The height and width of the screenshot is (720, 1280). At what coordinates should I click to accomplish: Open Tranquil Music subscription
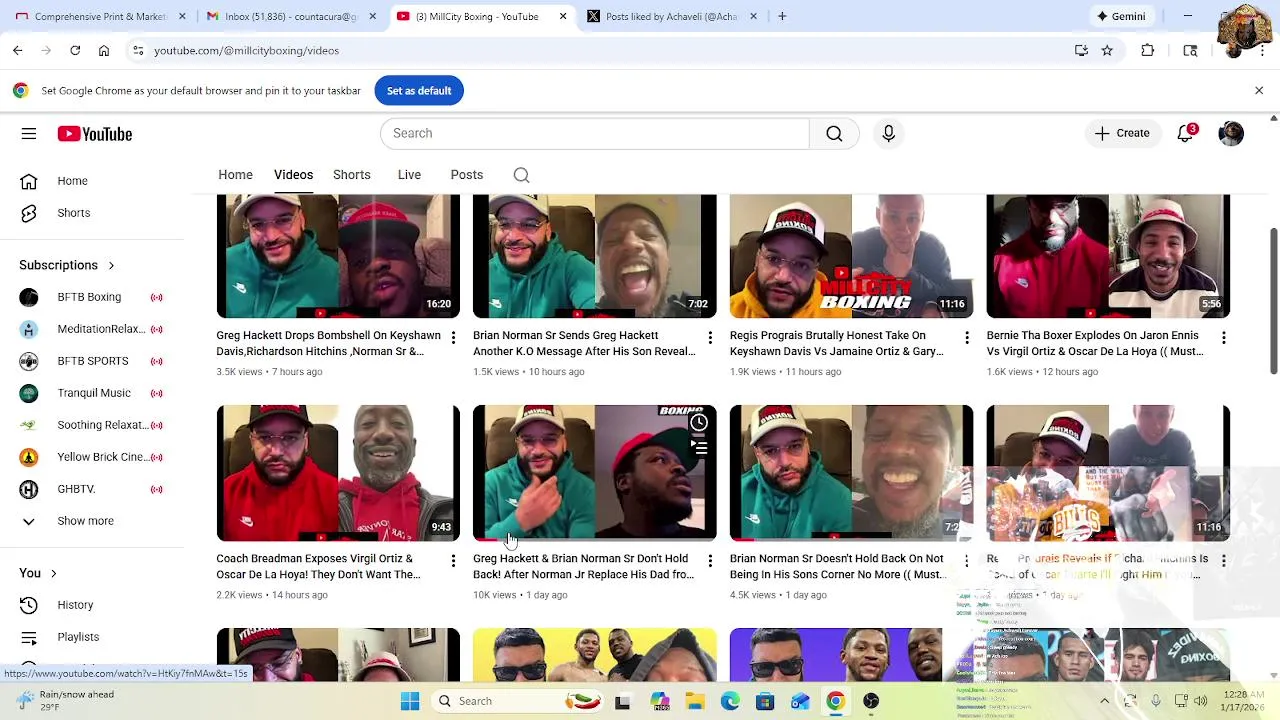[92, 393]
